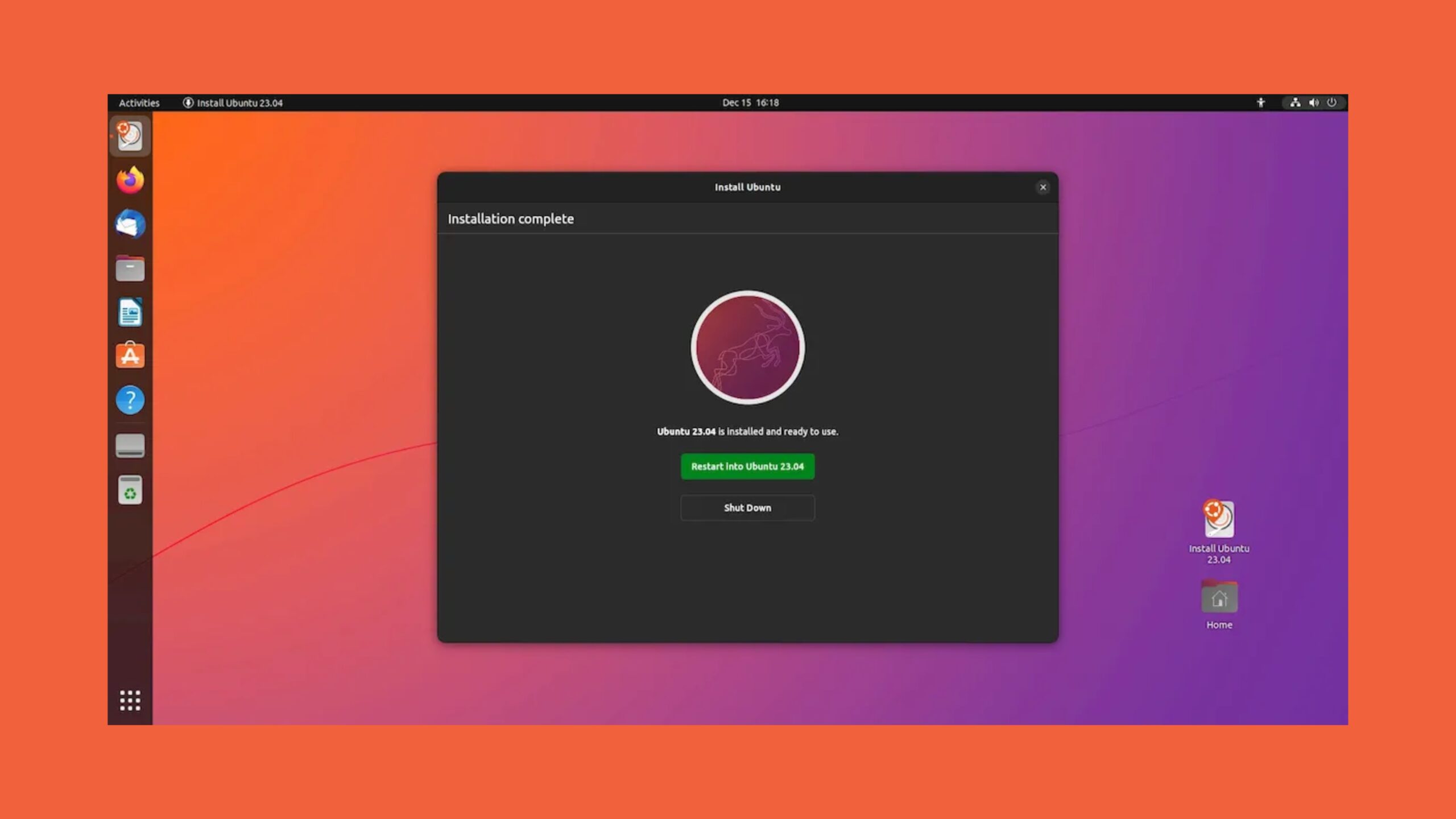Image resolution: width=1456 pixels, height=819 pixels.
Task: Click the Shut Down button
Action: click(x=747, y=508)
